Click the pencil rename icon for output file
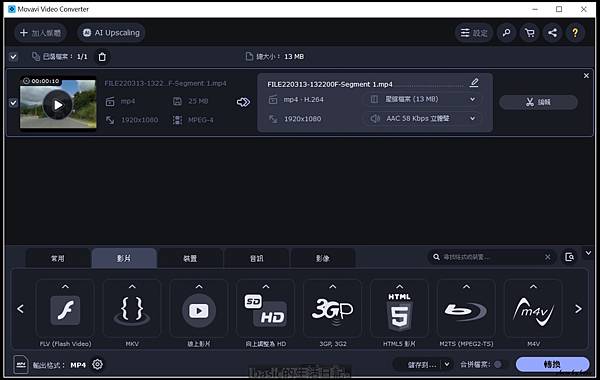600x380 pixels. (x=474, y=83)
